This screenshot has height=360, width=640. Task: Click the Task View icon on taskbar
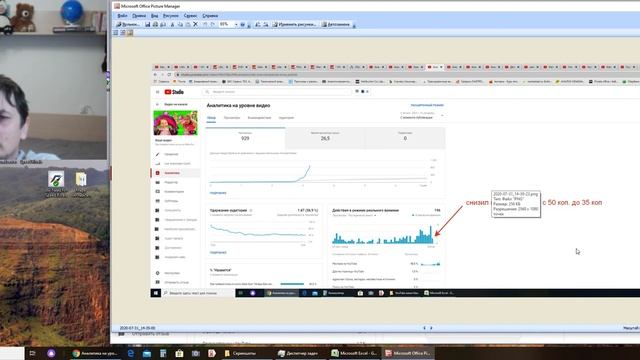click(32, 353)
